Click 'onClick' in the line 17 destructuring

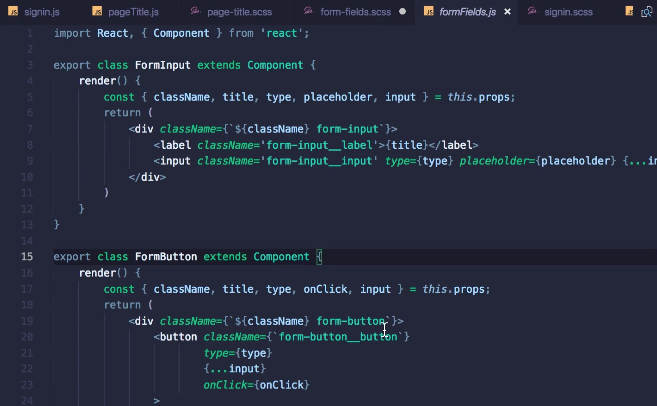coord(326,289)
